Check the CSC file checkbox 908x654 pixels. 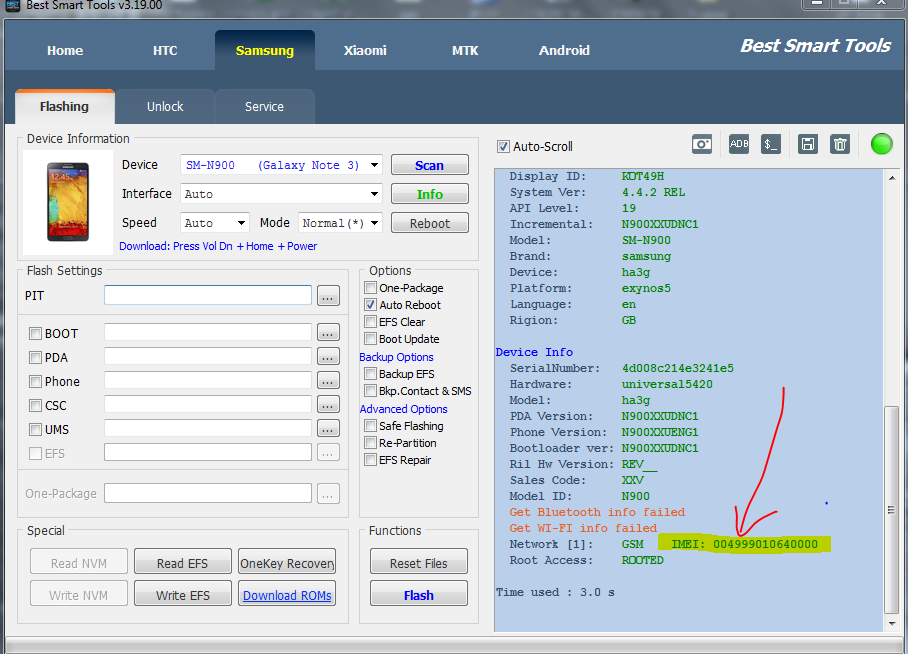[x=35, y=405]
